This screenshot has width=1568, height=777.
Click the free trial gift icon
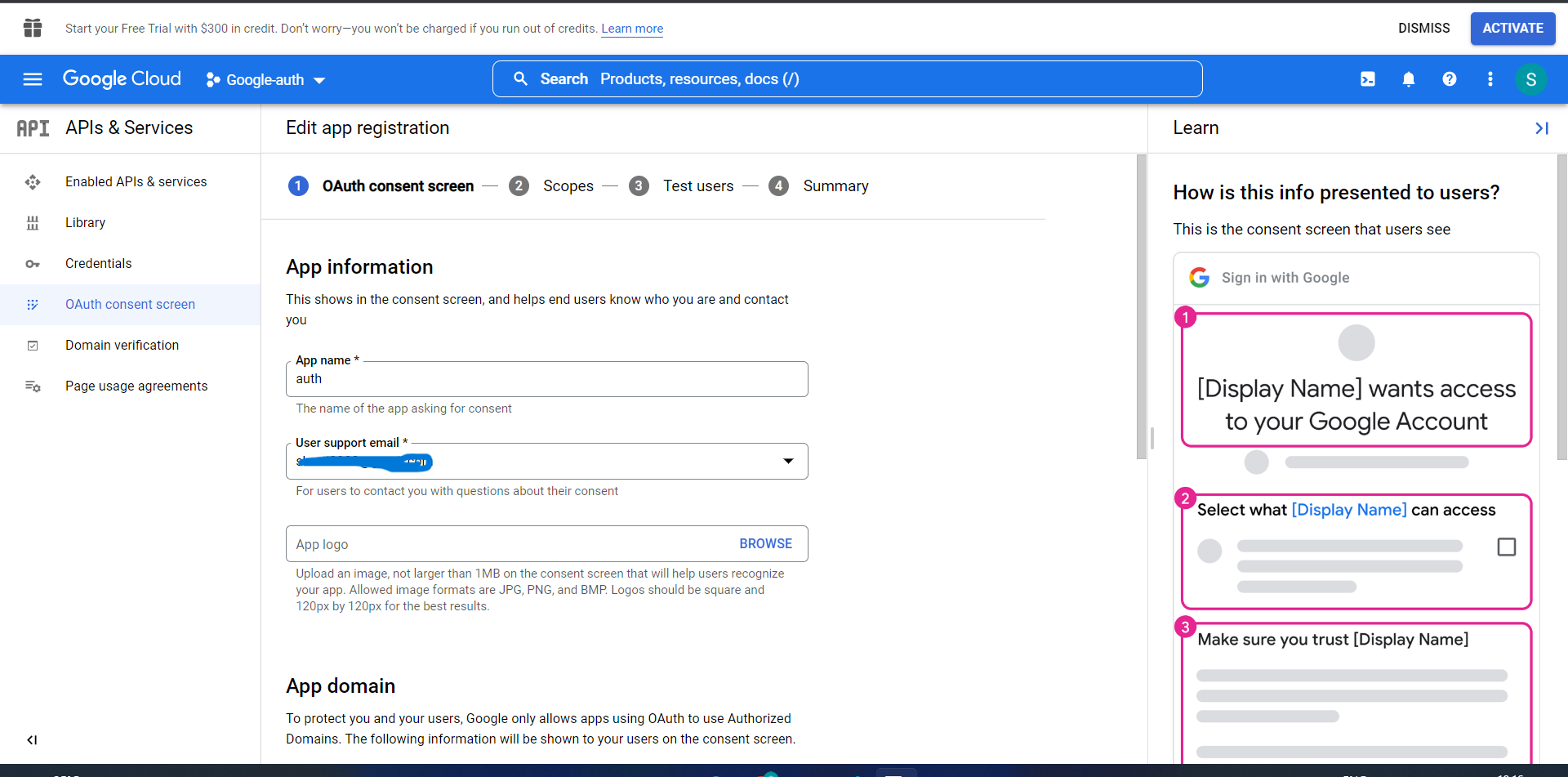(x=33, y=29)
